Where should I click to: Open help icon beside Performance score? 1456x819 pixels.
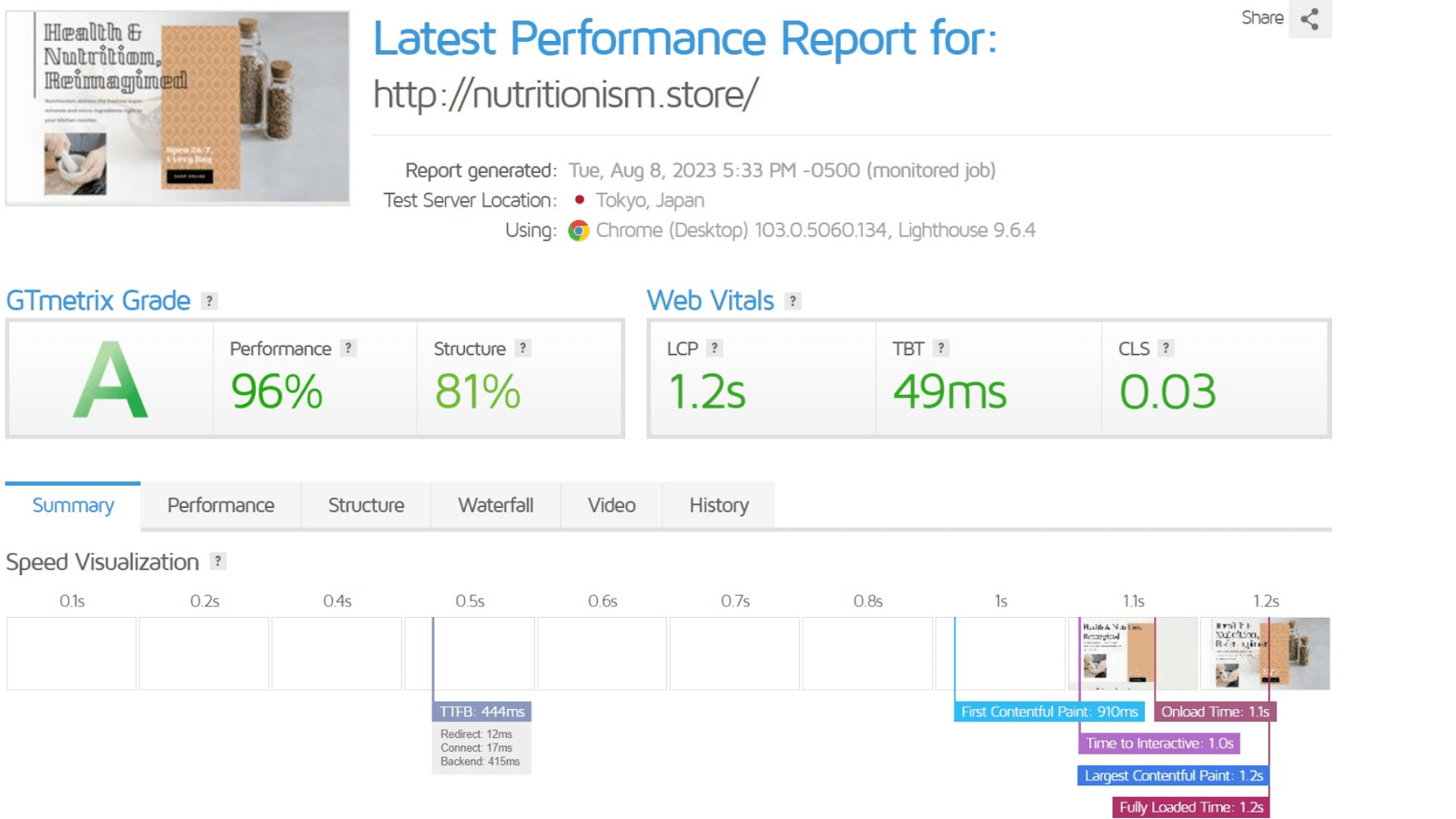(x=348, y=349)
